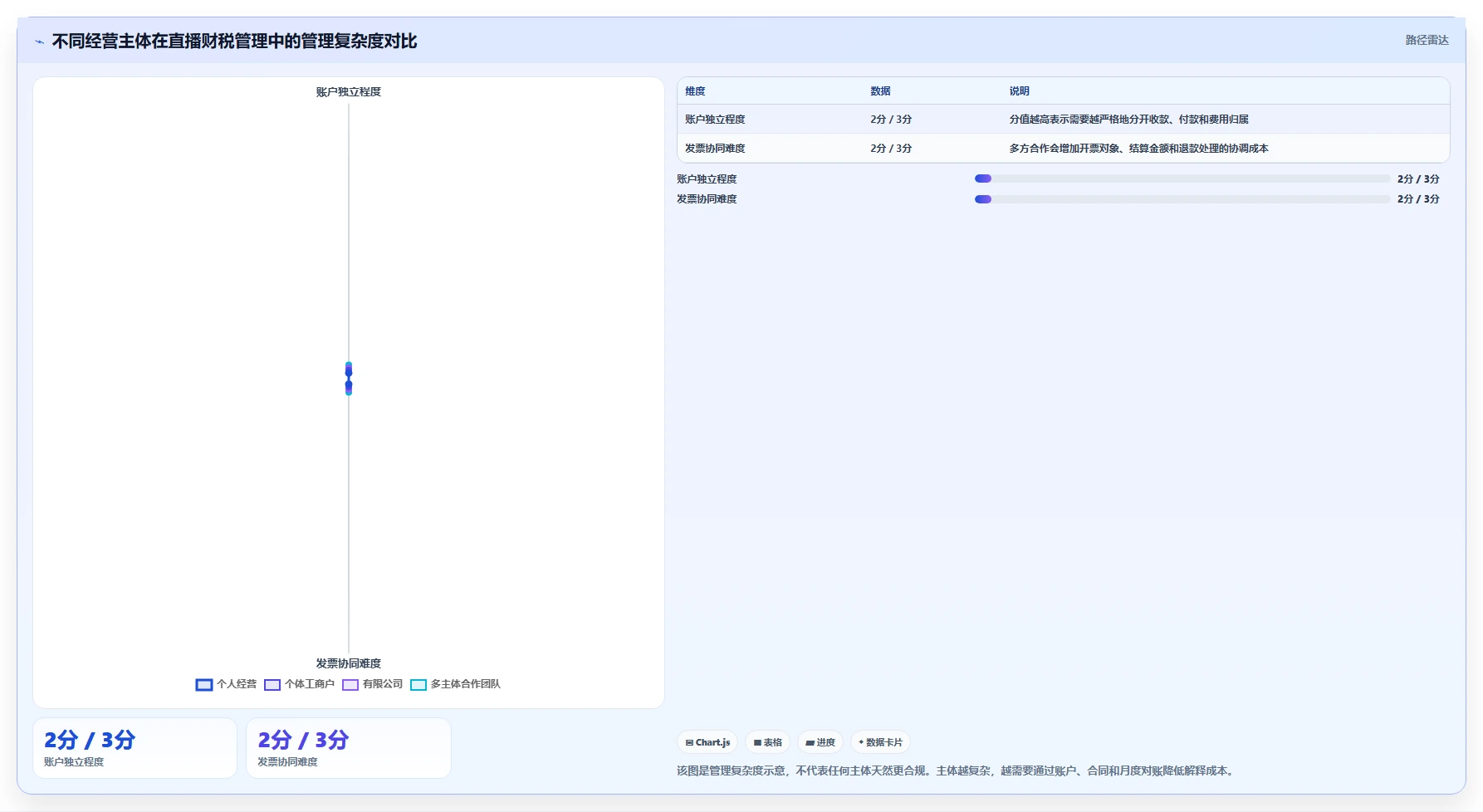Open the 发票协同难度 data card
Viewport: 1483px width, 812px height.
click(349, 748)
